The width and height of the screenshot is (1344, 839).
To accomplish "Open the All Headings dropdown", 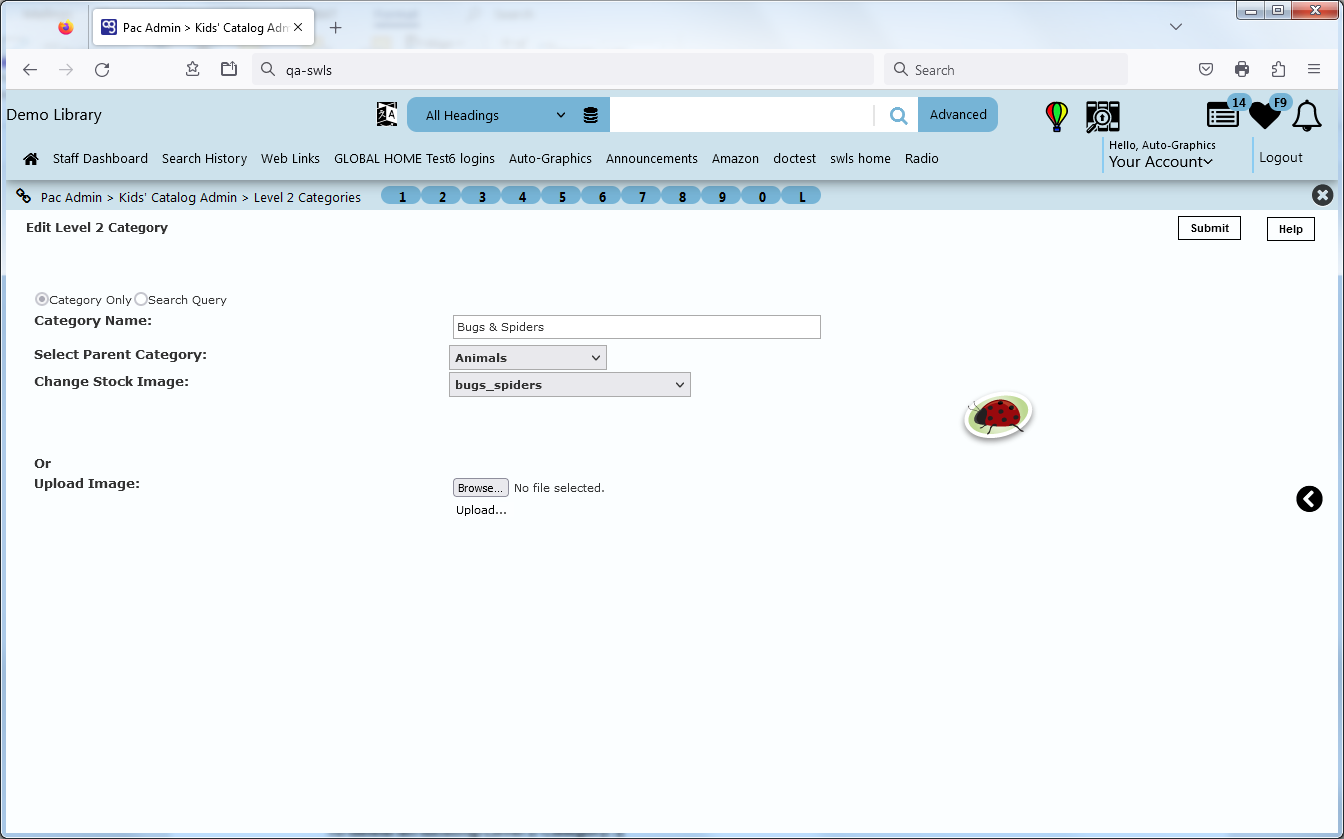I will [497, 115].
